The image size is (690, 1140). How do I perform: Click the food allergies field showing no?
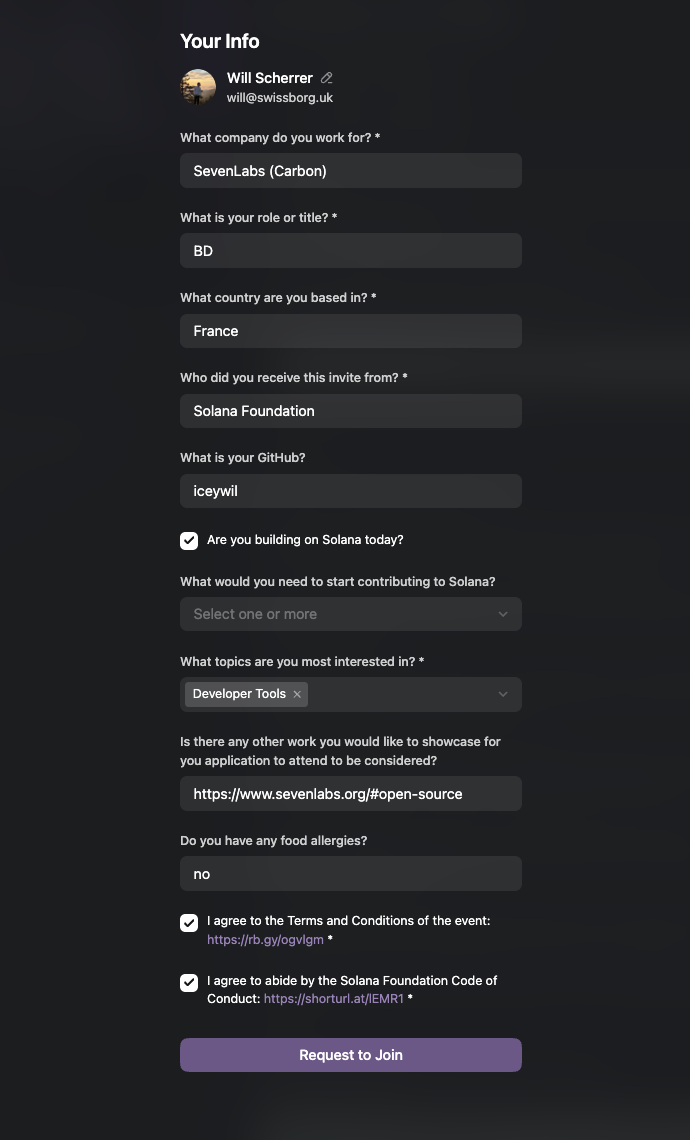pyautogui.click(x=350, y=874)
